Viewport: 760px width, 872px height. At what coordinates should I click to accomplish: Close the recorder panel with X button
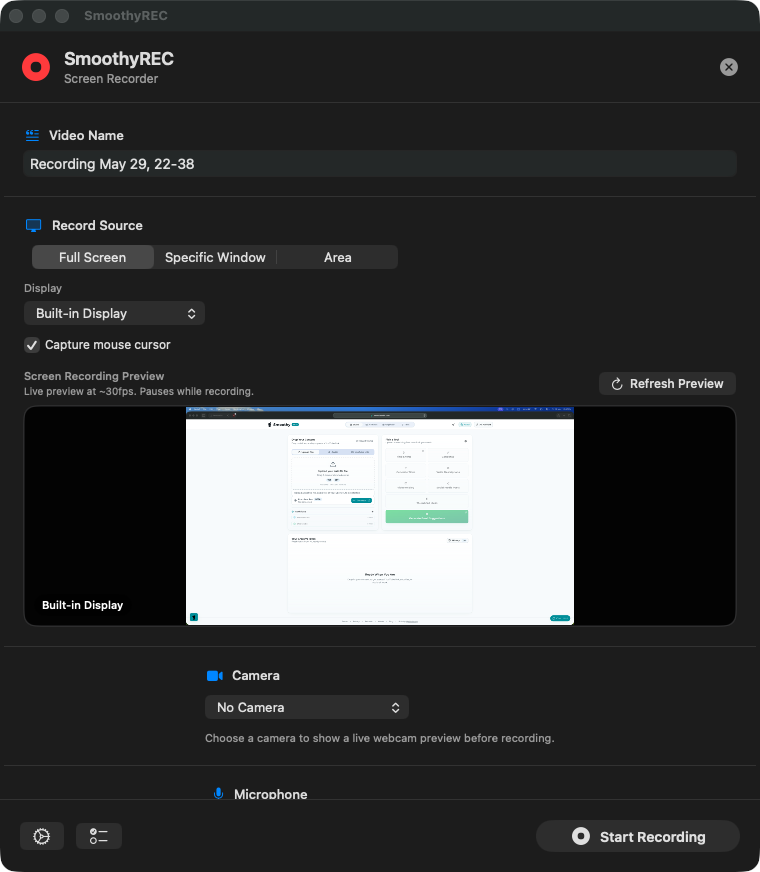click(x=728, y=67)
